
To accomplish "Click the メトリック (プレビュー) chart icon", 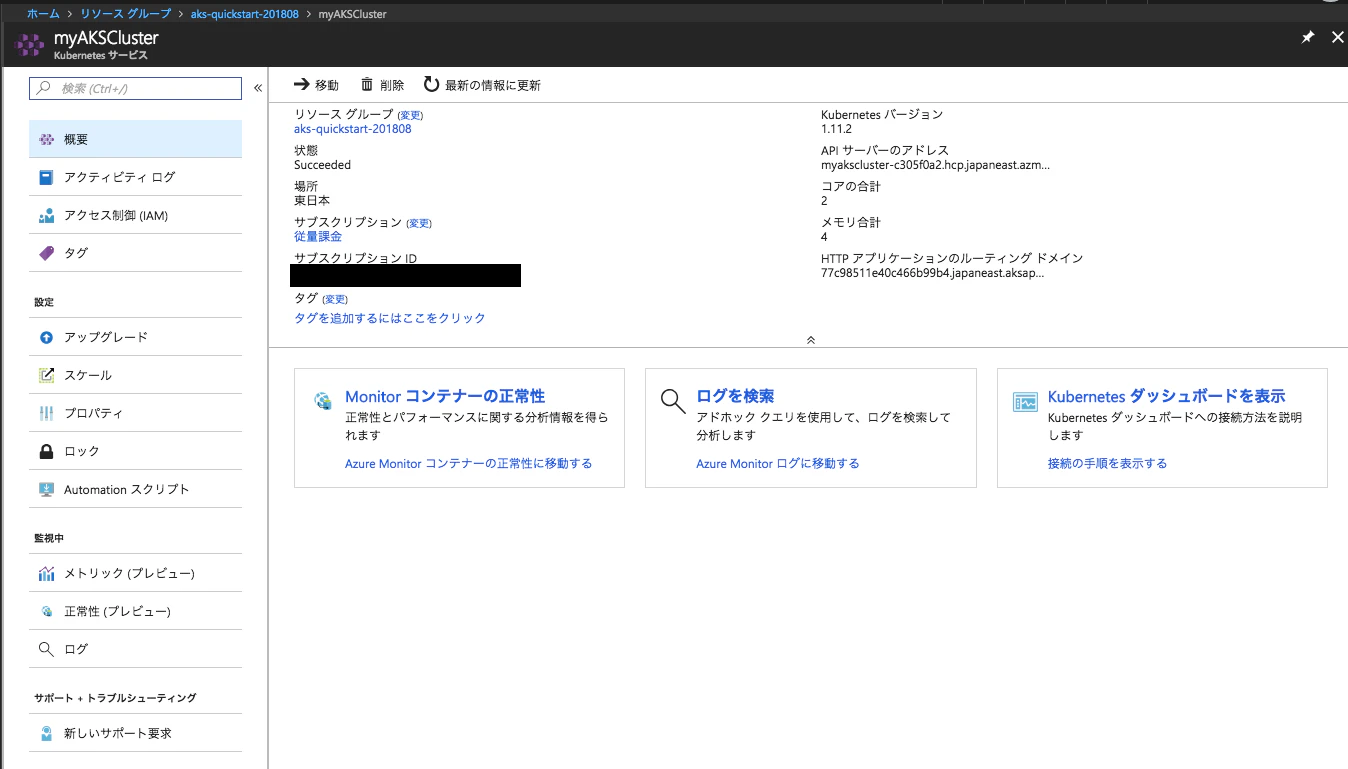I will point(46,573).
